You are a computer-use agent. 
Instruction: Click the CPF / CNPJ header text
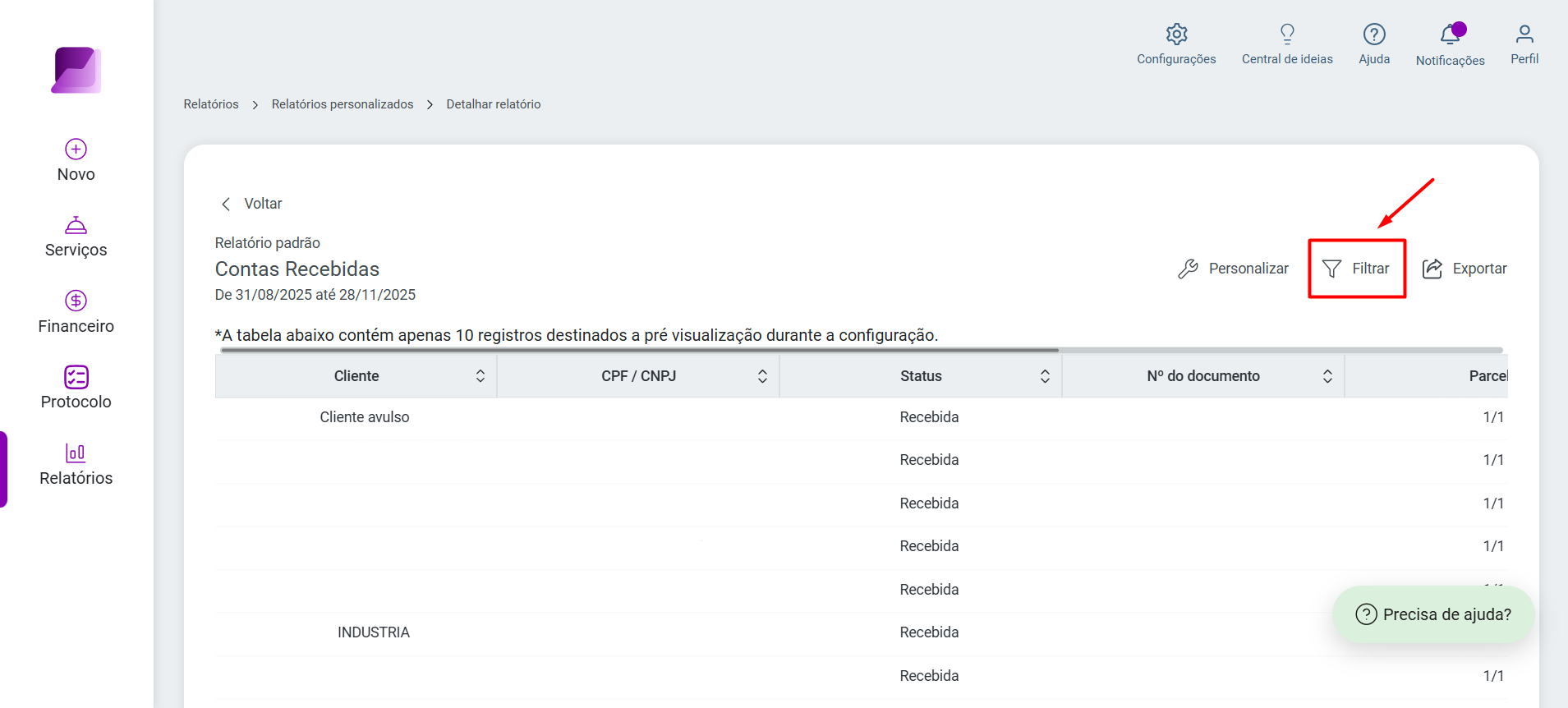tap(639, 376)
